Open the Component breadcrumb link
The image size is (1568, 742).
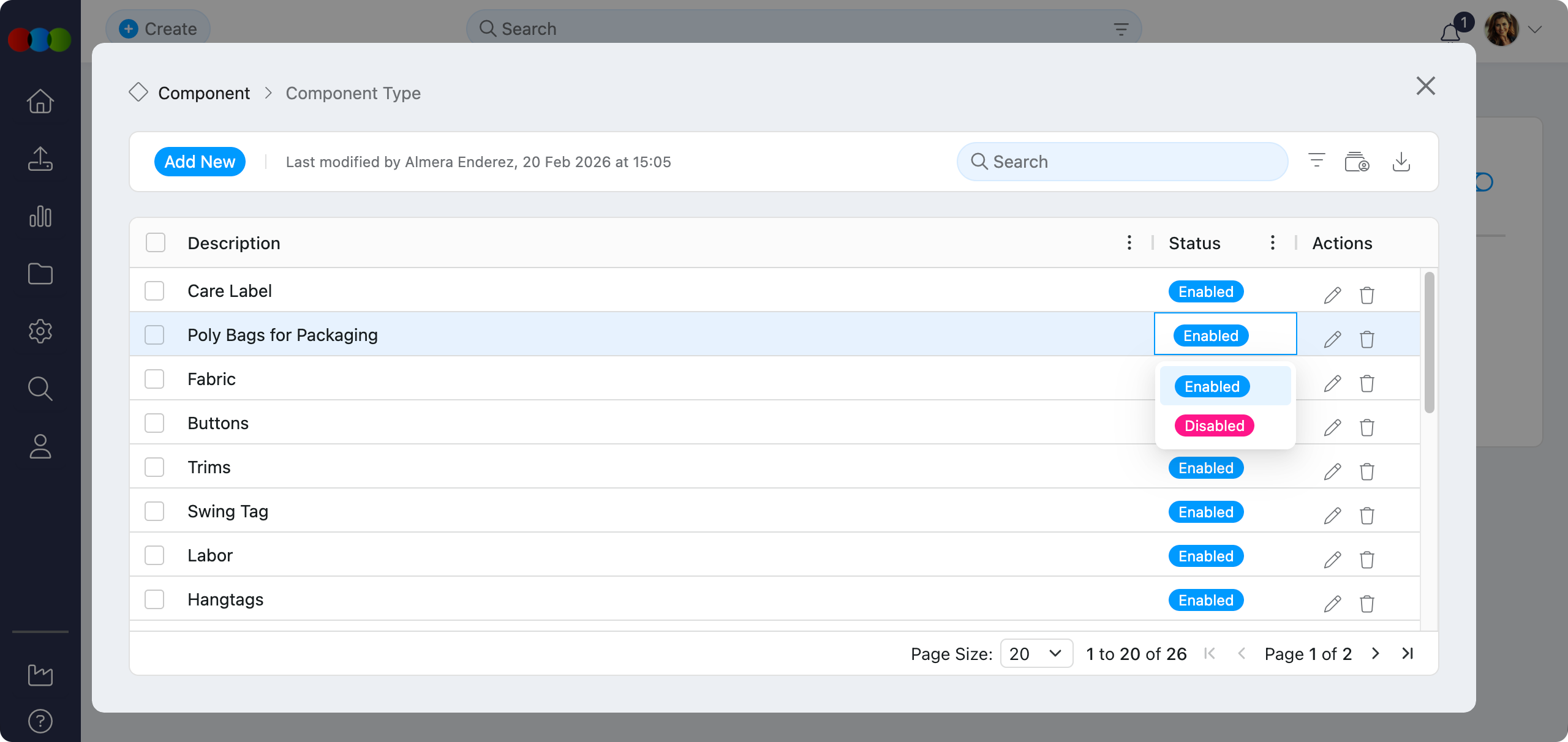pyautogui.click(x=204, y=92)
